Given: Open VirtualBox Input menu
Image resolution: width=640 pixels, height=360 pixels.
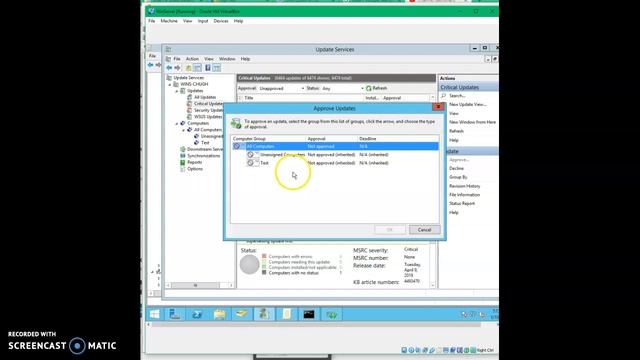Looking at the screenshot, I should pyautogui.click(x=203, y=21).
